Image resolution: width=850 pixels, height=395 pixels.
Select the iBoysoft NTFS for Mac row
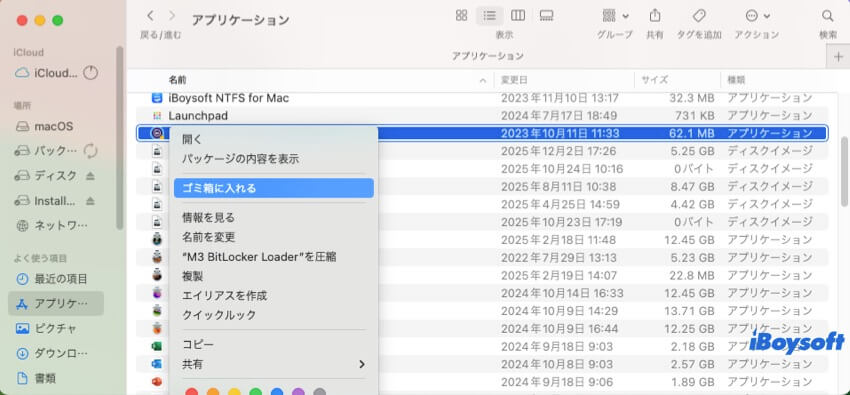coord(482,98)
